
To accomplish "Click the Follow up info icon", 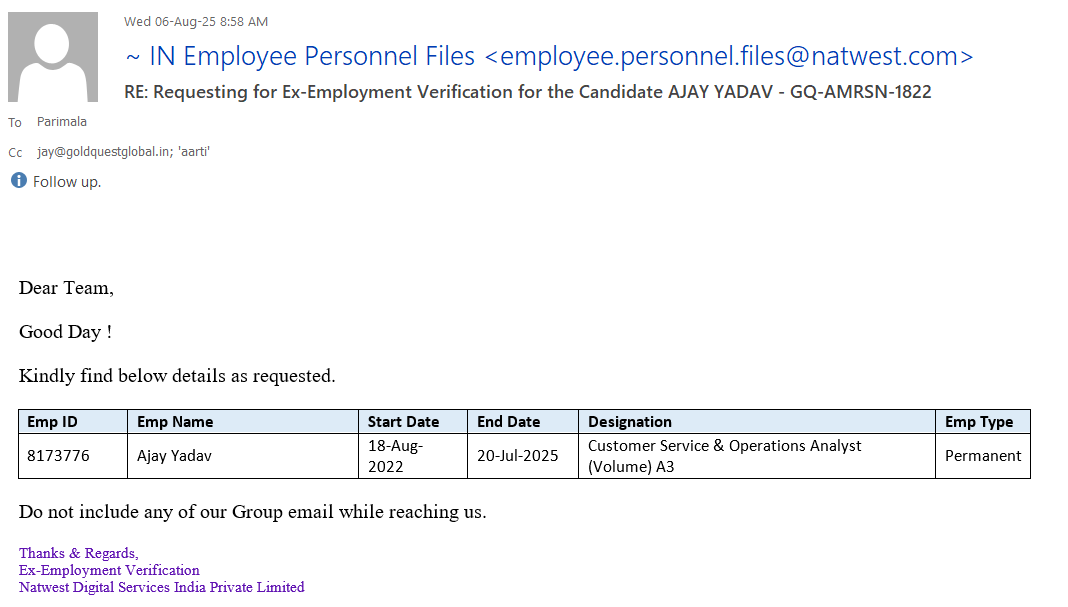I will pyautogui.click(x=18, y=181).
